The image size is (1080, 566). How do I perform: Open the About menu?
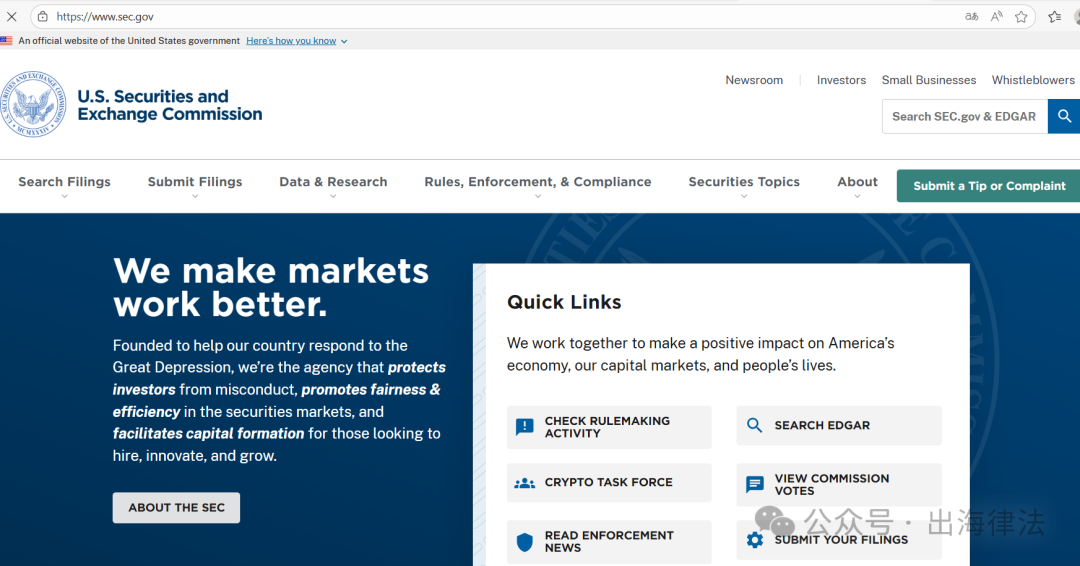[x=858, y=182]
